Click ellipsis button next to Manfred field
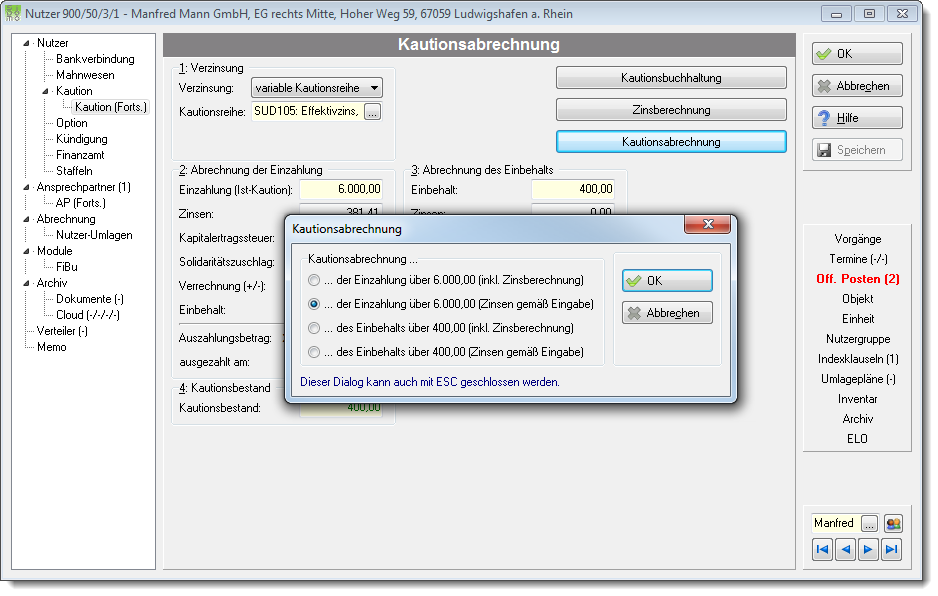 point(869,524)
